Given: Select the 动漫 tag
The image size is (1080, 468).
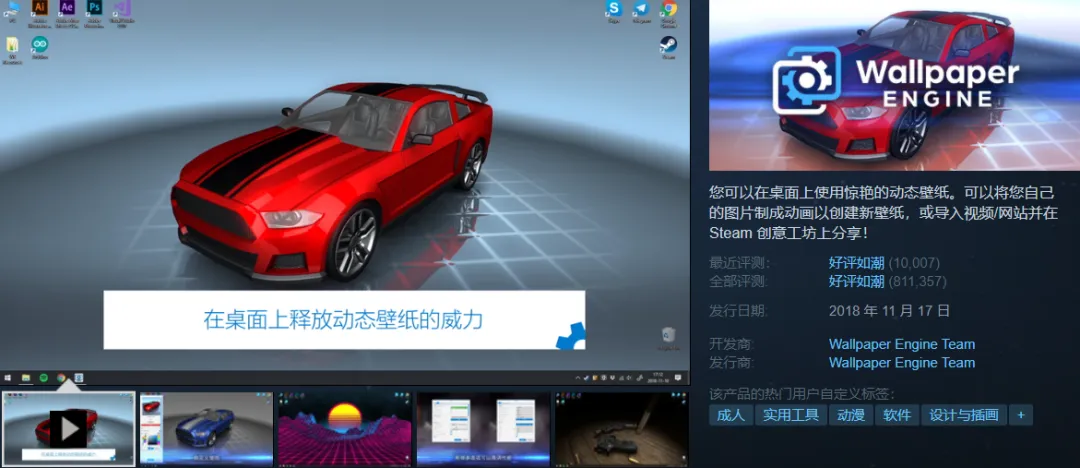Looking at the screenshot, I should coord(851,415).
